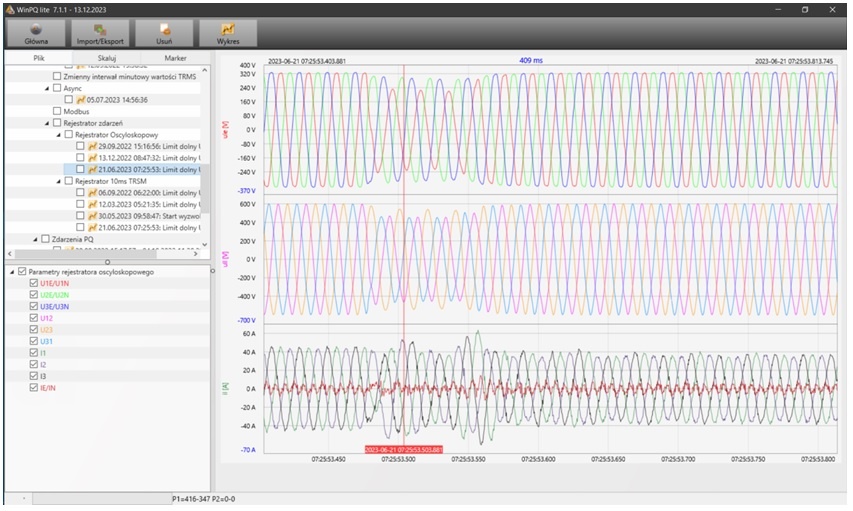Check the Rejestrator zdarzeń checkbox
This screenshot has height=511, width=853.
click(x=57, y=123)
